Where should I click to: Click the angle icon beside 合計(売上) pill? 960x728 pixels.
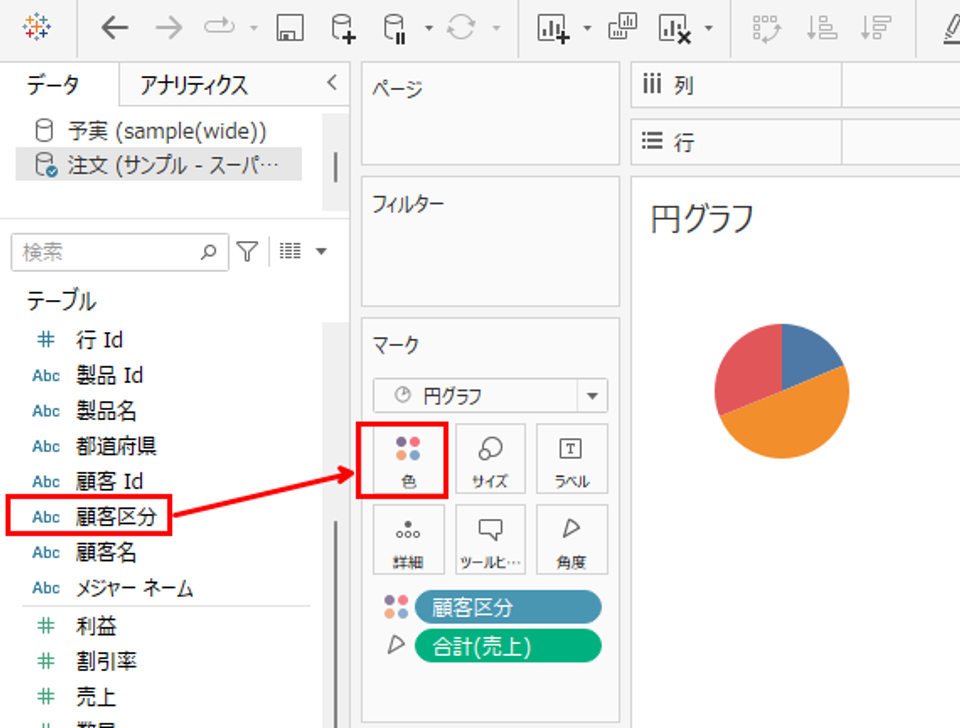point(396,644)
